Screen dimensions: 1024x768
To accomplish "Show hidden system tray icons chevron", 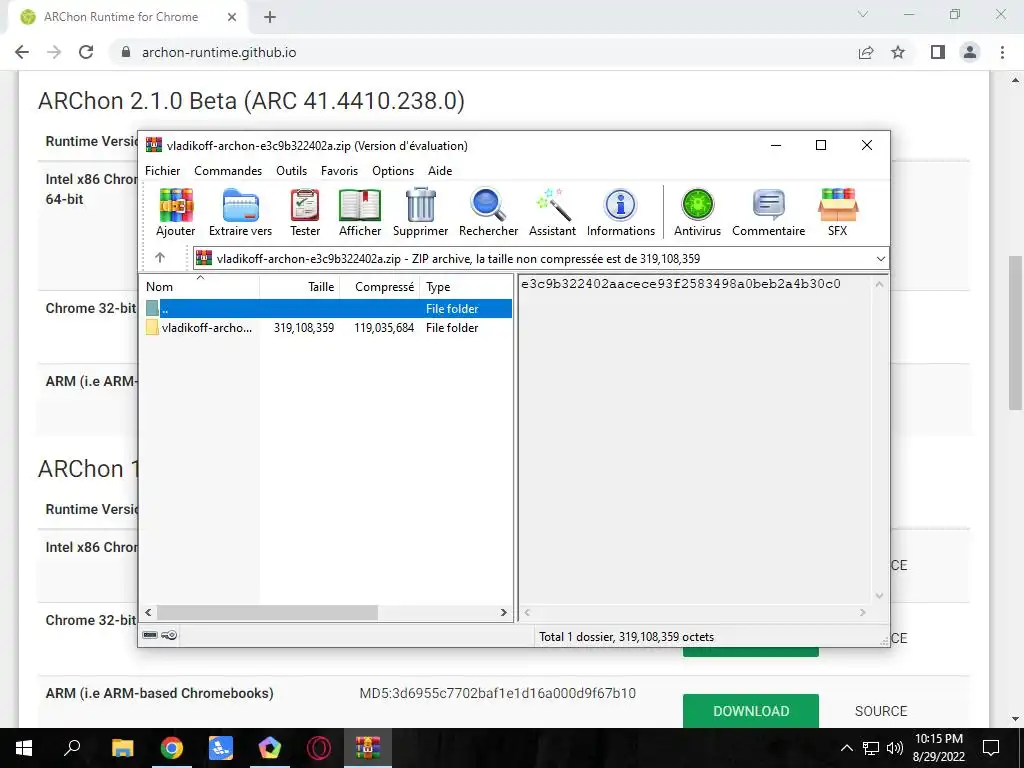I will coord(846,748).
